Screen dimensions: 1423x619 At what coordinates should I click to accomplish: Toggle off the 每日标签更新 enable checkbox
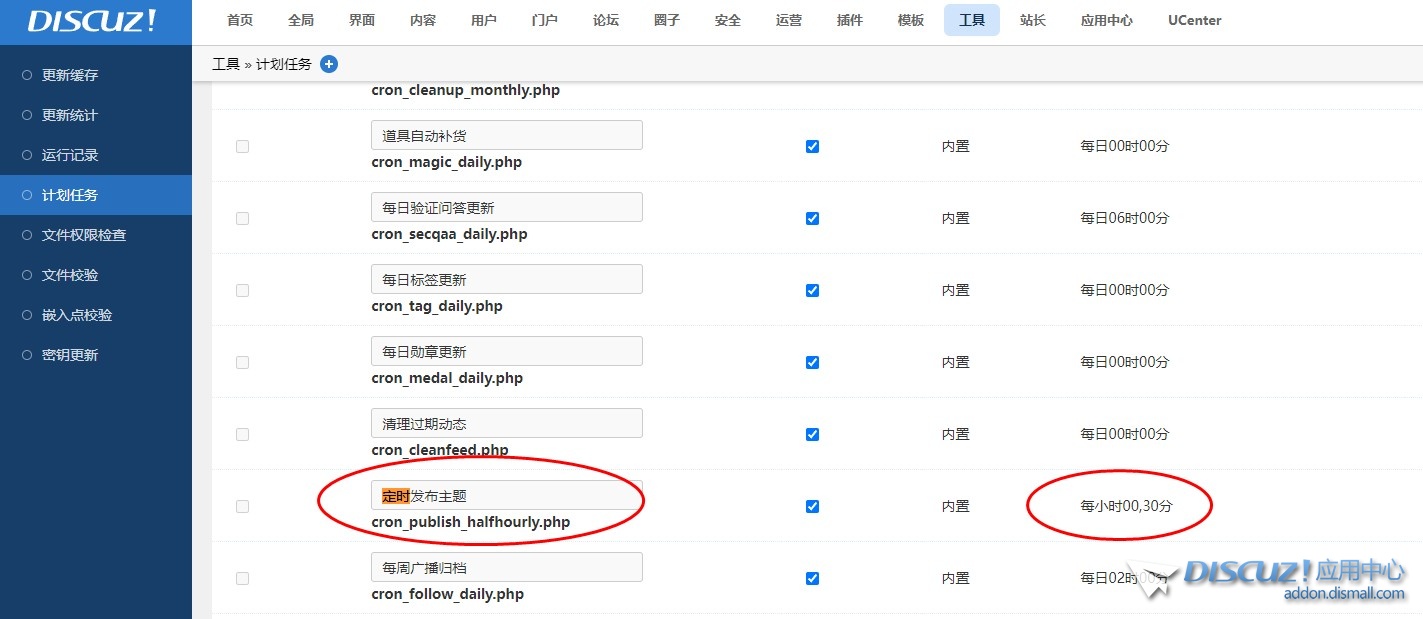[x=811, y=290]
